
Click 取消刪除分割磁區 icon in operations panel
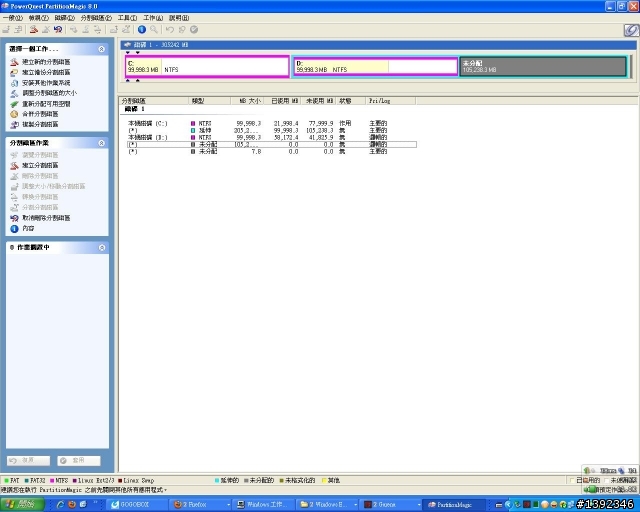pos(14,218)
